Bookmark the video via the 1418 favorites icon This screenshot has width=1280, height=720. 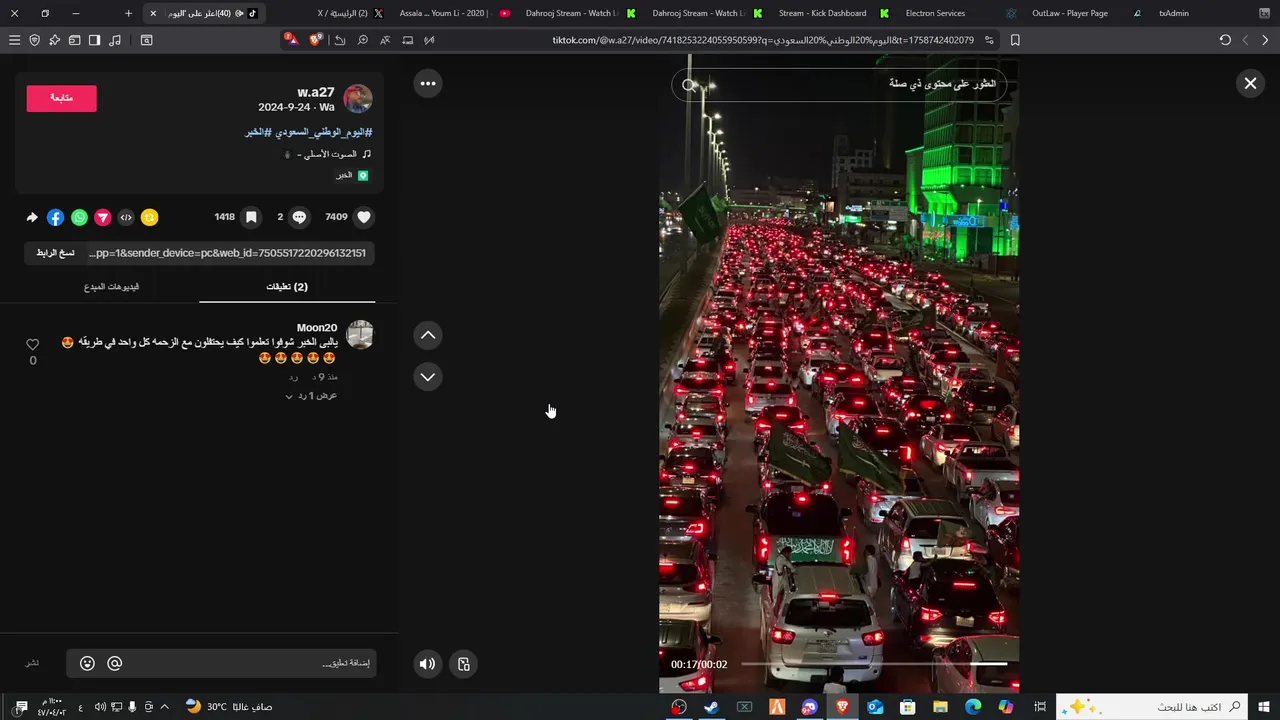click(251, 217)
